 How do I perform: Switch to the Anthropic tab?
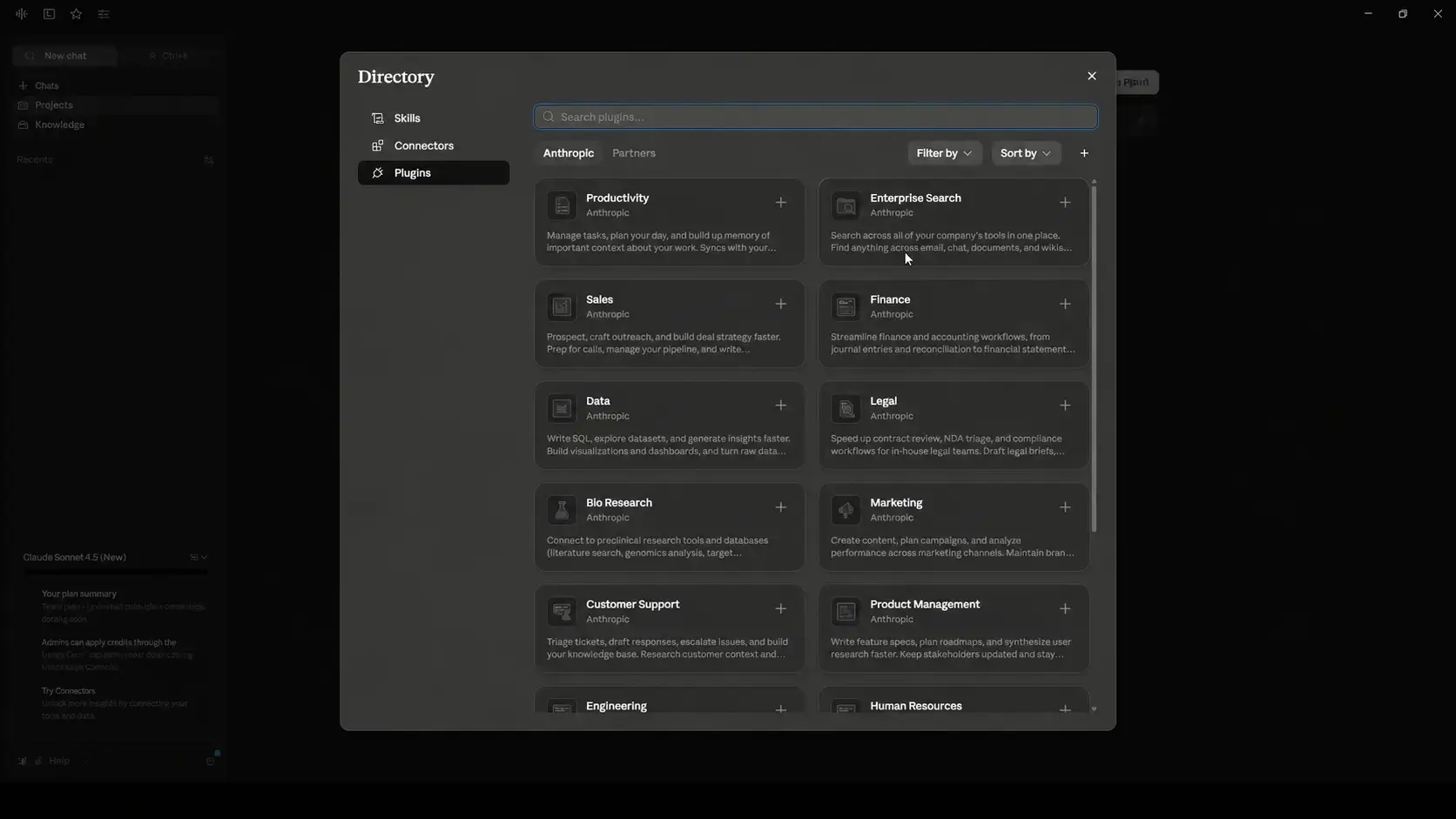(x=568, y=153)
